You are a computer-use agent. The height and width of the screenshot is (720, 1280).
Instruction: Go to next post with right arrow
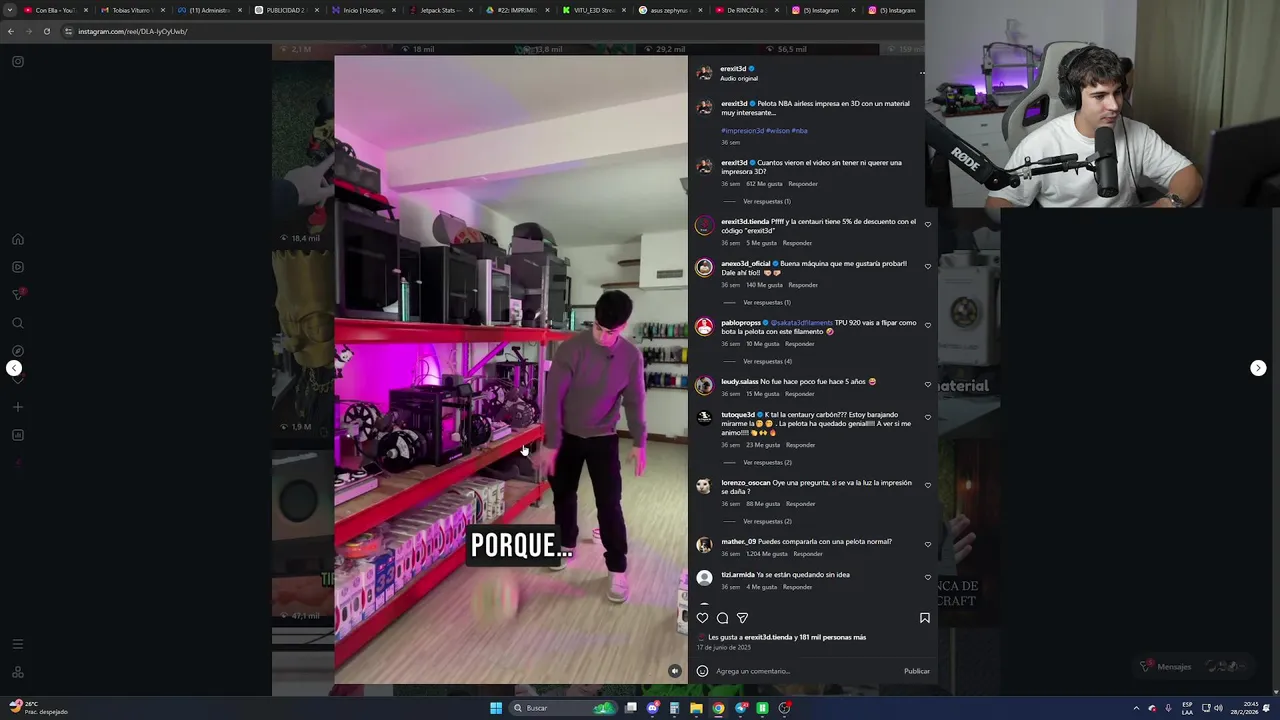(1258, 368)
